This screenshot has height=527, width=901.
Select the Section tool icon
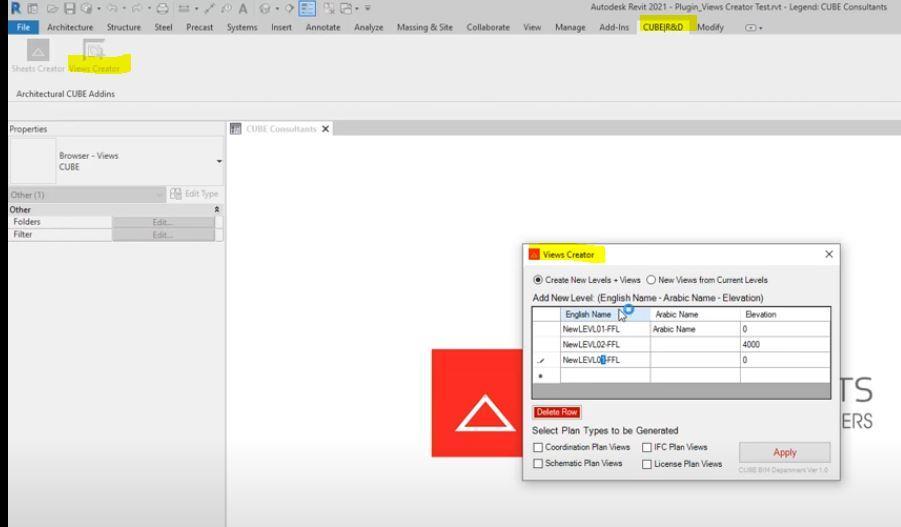click(x=290, y=9)
